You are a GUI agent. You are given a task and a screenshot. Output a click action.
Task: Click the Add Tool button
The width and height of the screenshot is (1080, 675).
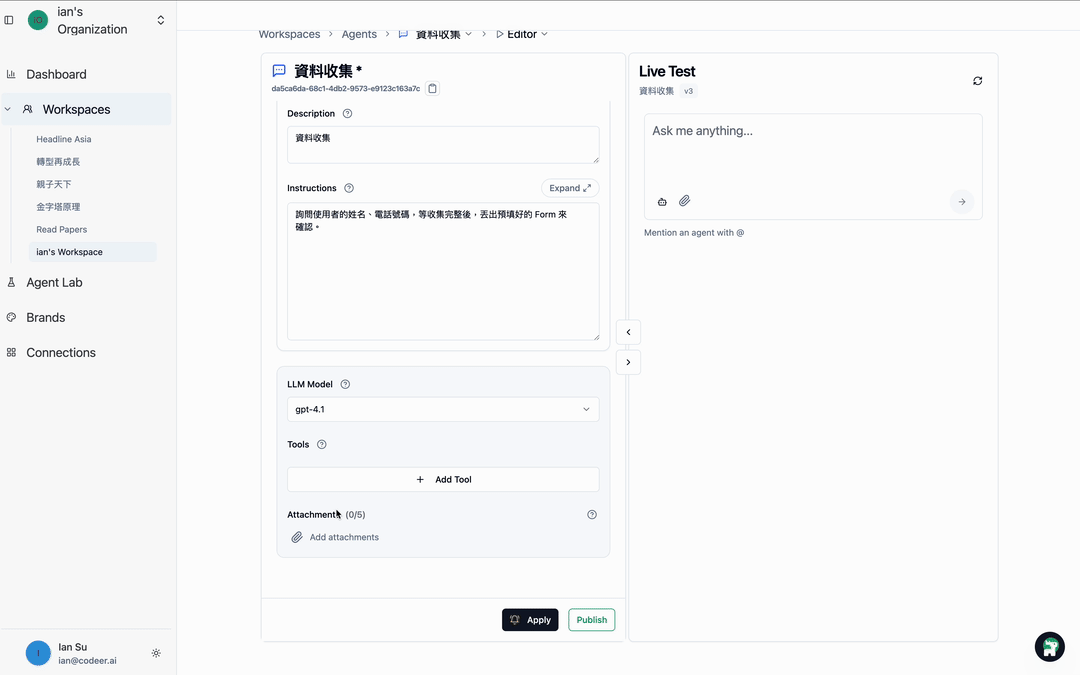tap(443, 480)
